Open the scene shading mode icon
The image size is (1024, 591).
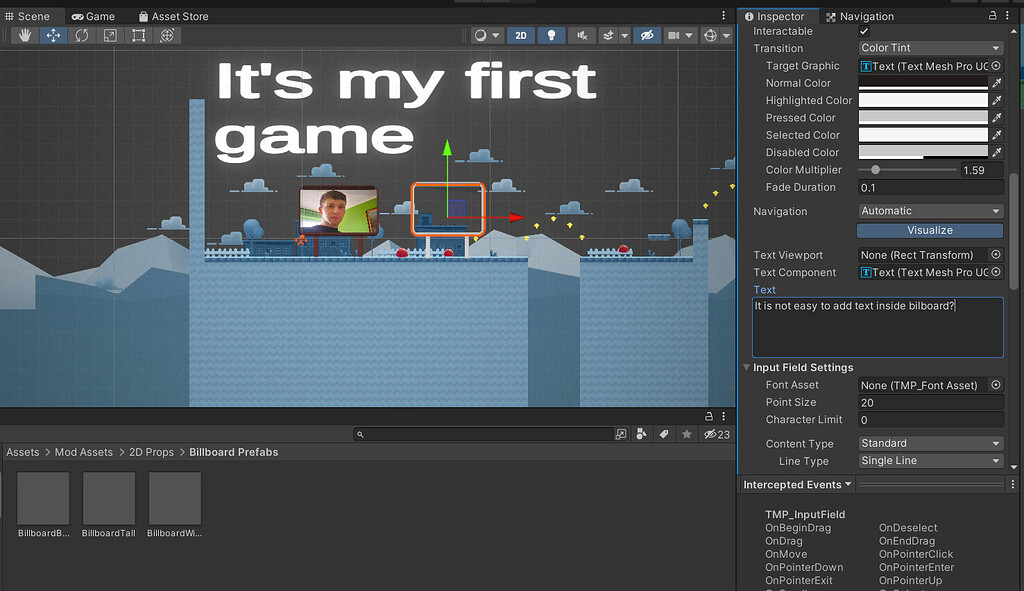(x=483, y=35)
